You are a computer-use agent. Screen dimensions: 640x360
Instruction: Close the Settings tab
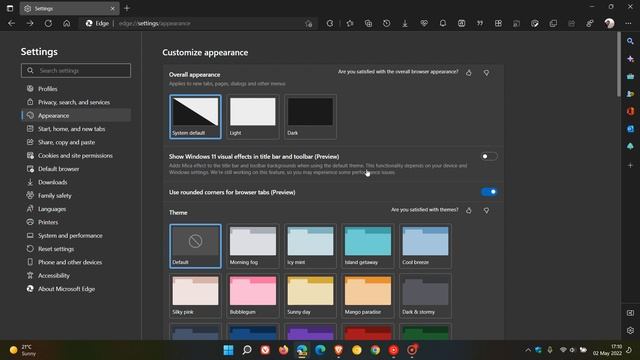pos(113,8)
